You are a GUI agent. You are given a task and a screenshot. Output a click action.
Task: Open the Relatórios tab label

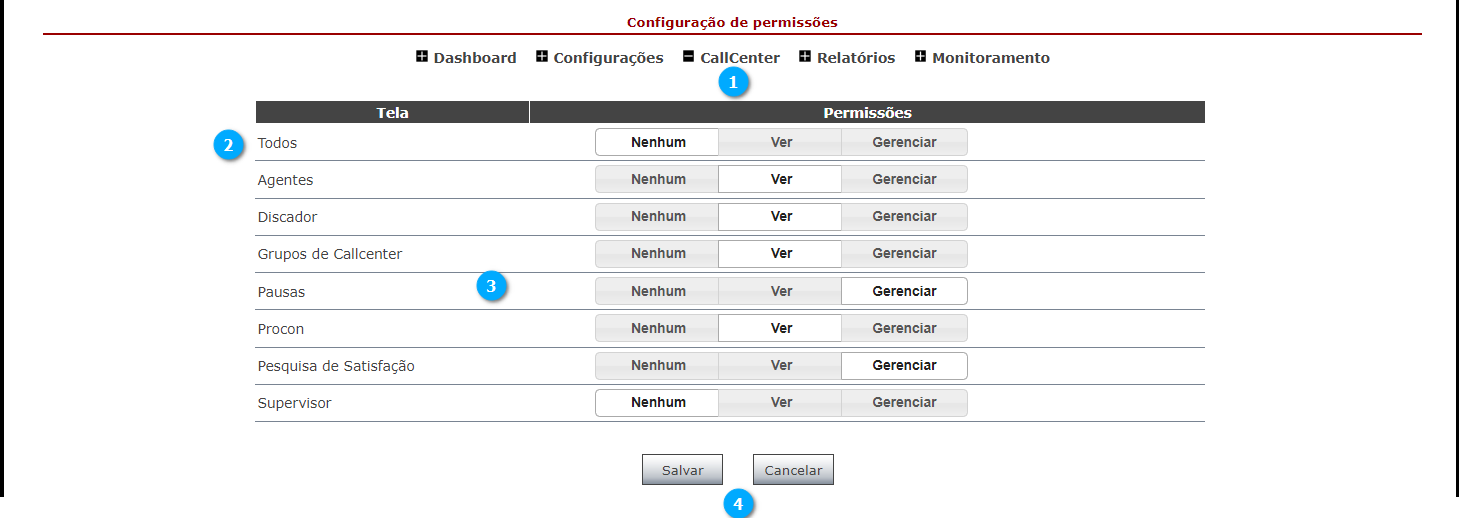tap(856, 58)
